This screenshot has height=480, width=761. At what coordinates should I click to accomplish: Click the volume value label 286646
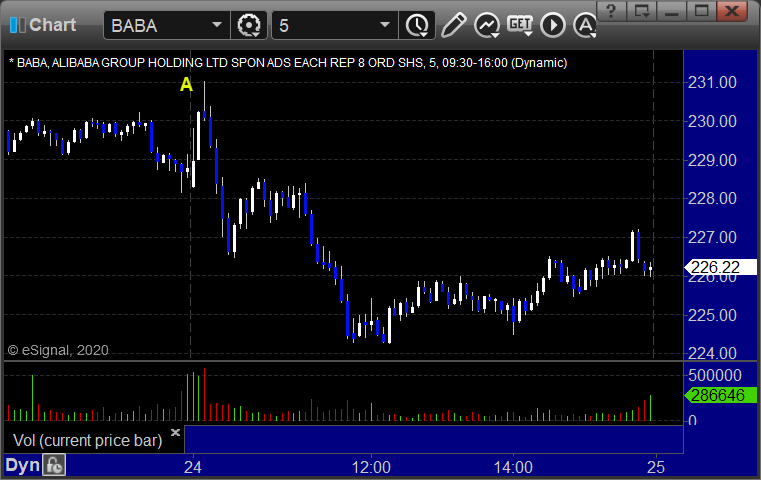(721, 395)
